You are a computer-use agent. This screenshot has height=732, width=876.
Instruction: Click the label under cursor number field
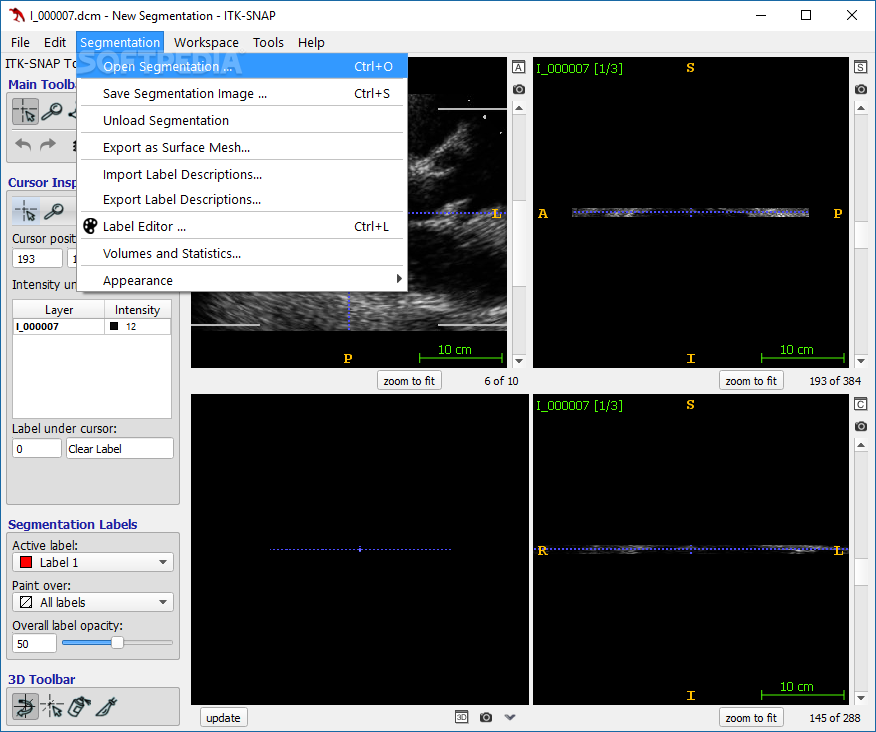[x=37, y=448]
